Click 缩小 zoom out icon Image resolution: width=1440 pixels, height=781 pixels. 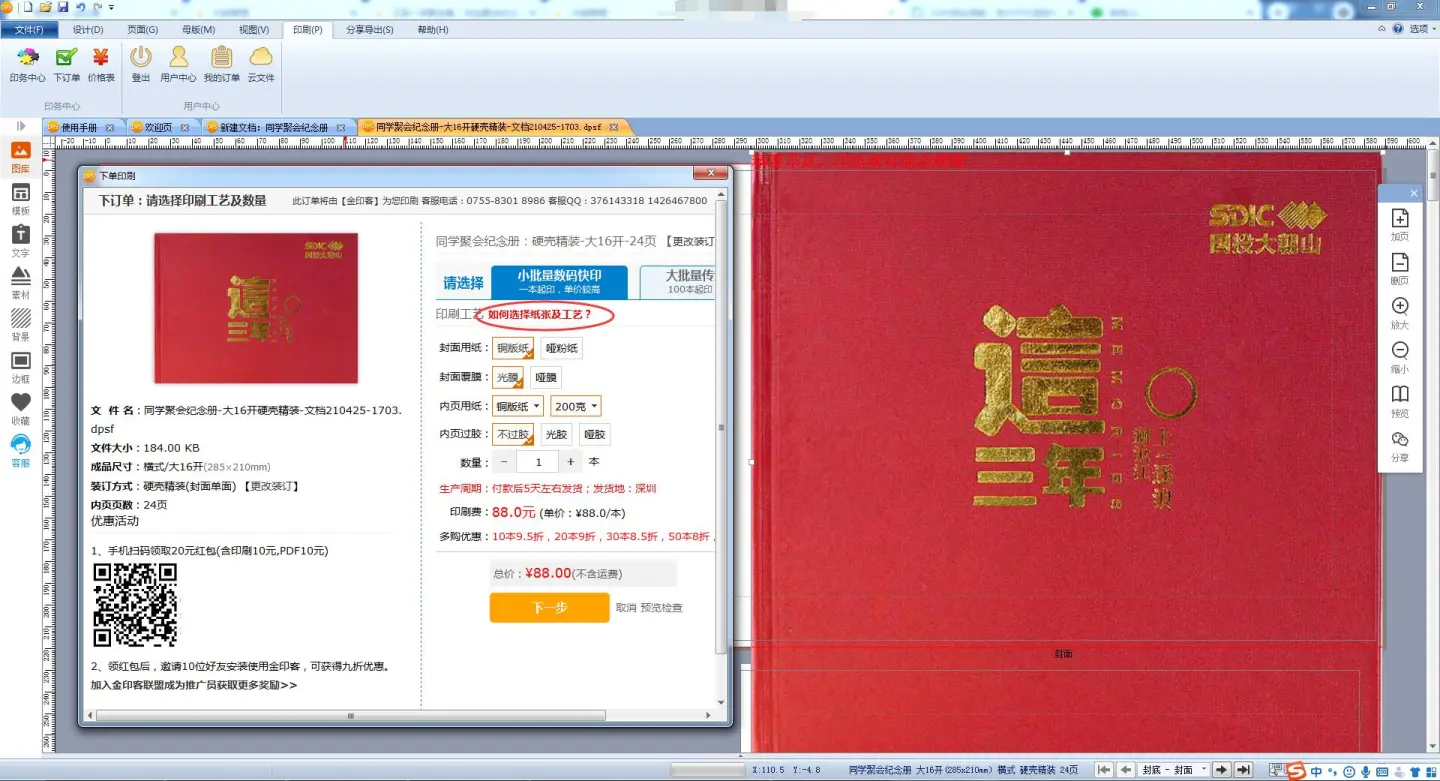coord(1400,358)
